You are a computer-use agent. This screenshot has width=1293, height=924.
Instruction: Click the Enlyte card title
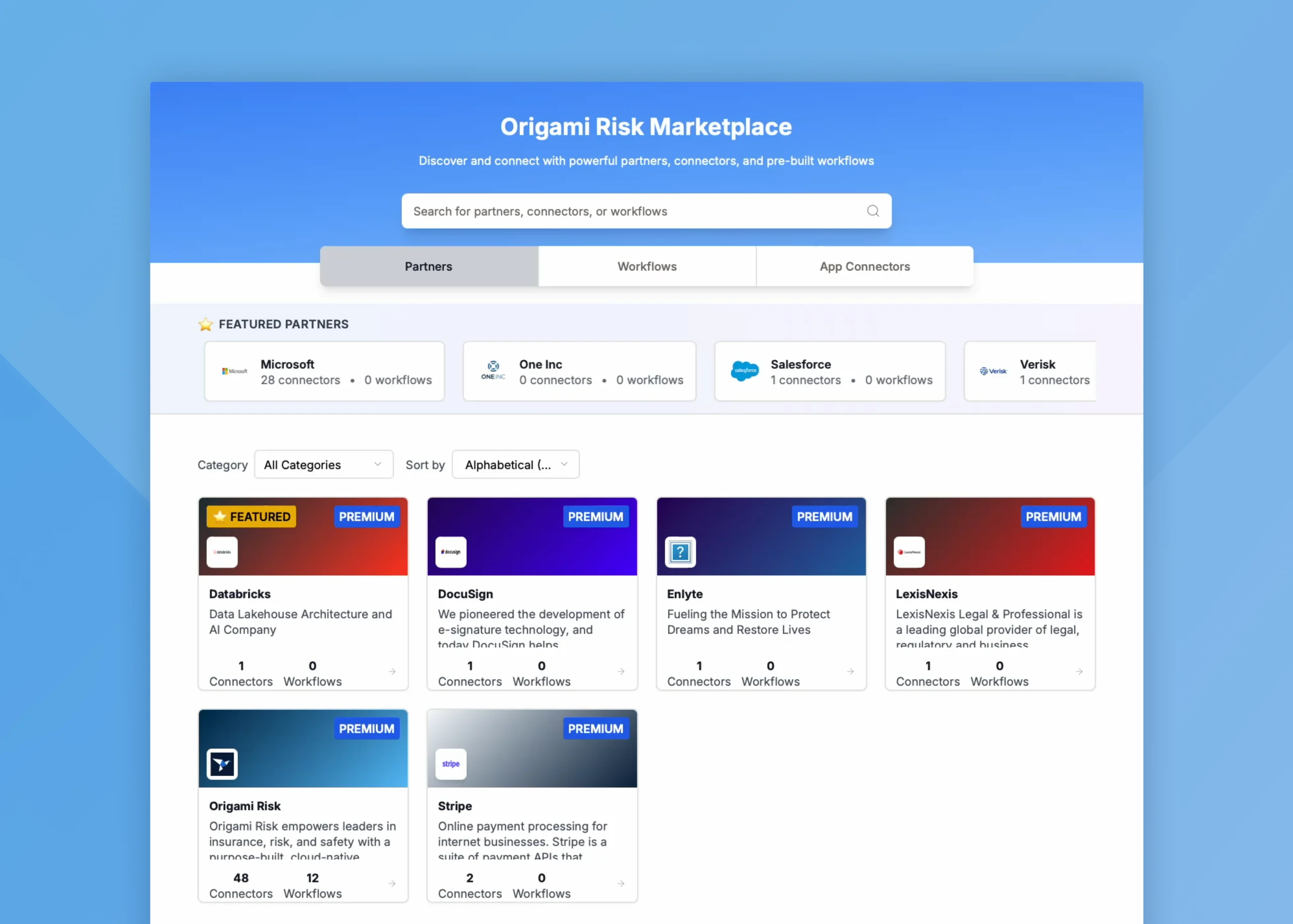685,594
